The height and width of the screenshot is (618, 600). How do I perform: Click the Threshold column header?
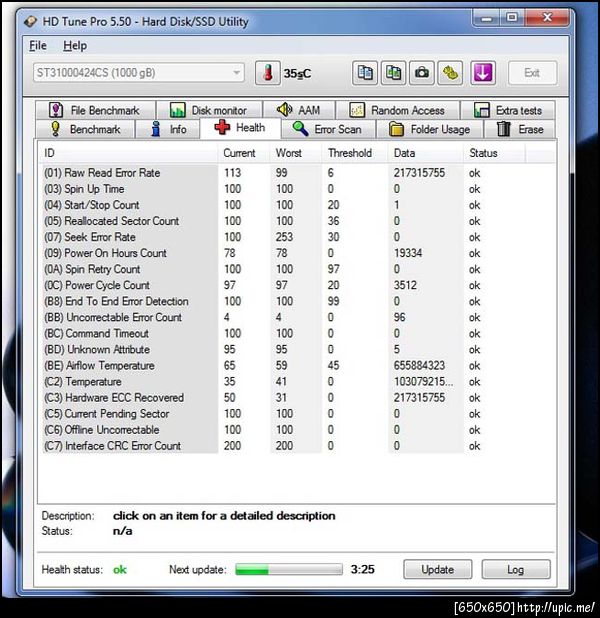(x=355, y=153)
